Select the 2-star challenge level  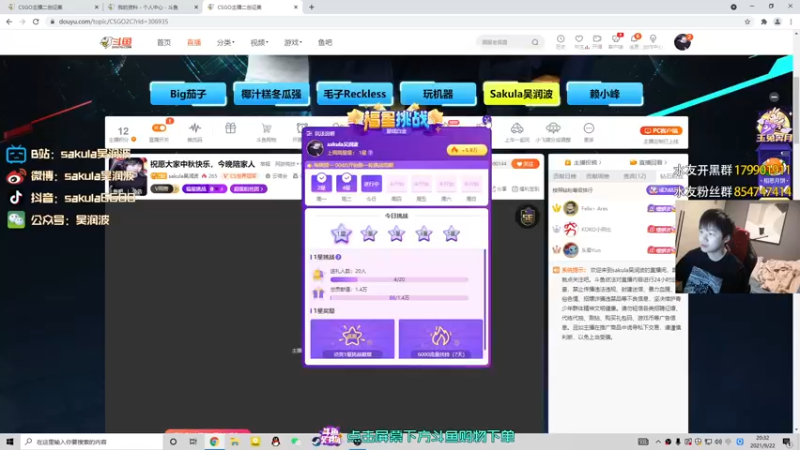tap(369, 234)
